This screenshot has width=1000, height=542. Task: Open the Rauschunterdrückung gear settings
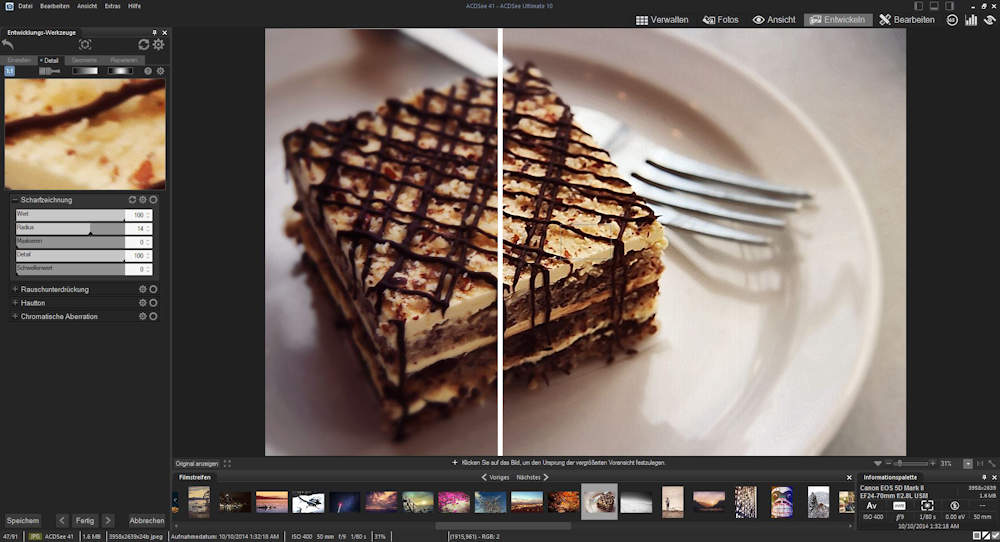[143, 290]
